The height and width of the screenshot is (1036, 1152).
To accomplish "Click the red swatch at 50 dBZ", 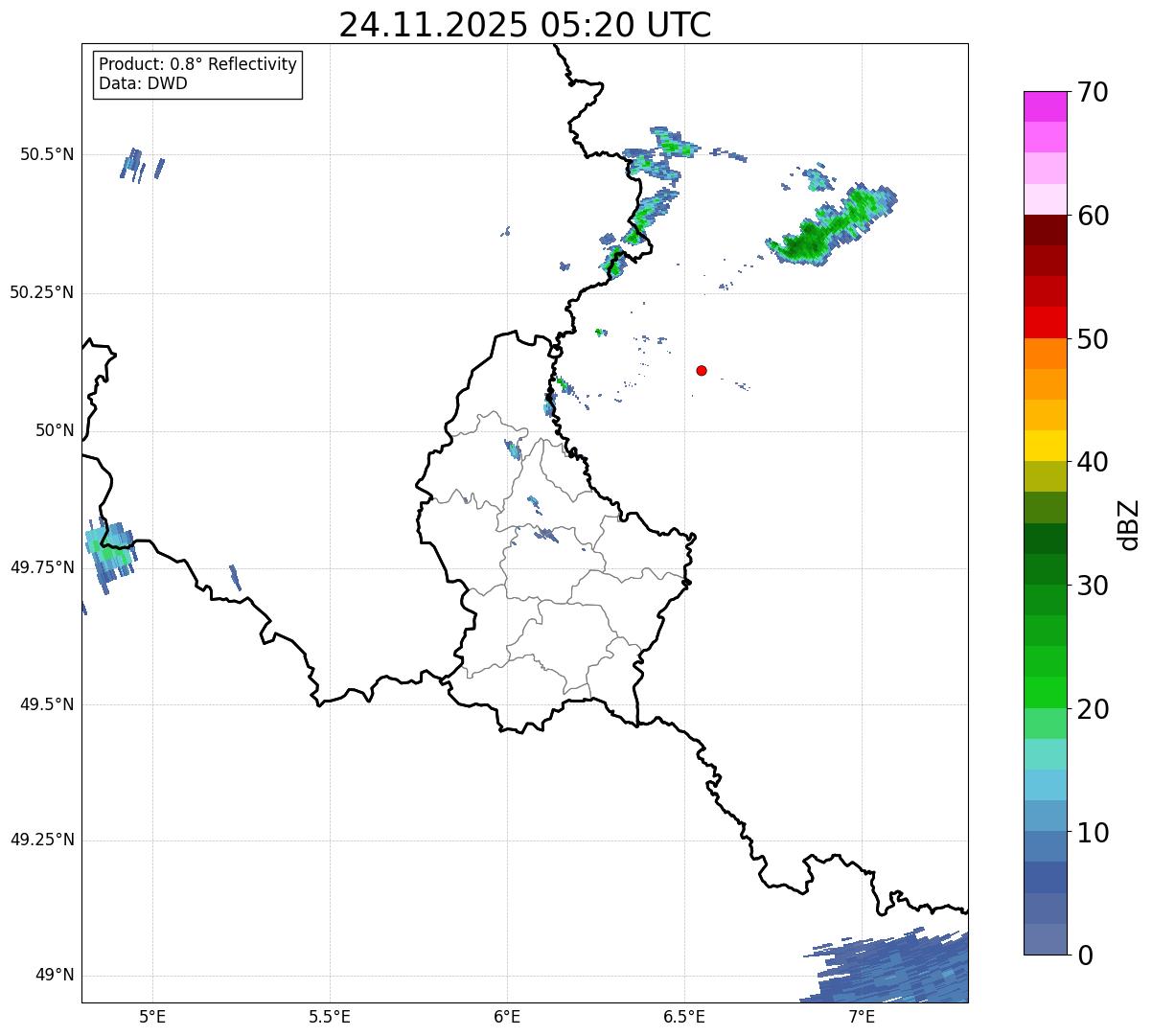I will tap(1045, 322).
